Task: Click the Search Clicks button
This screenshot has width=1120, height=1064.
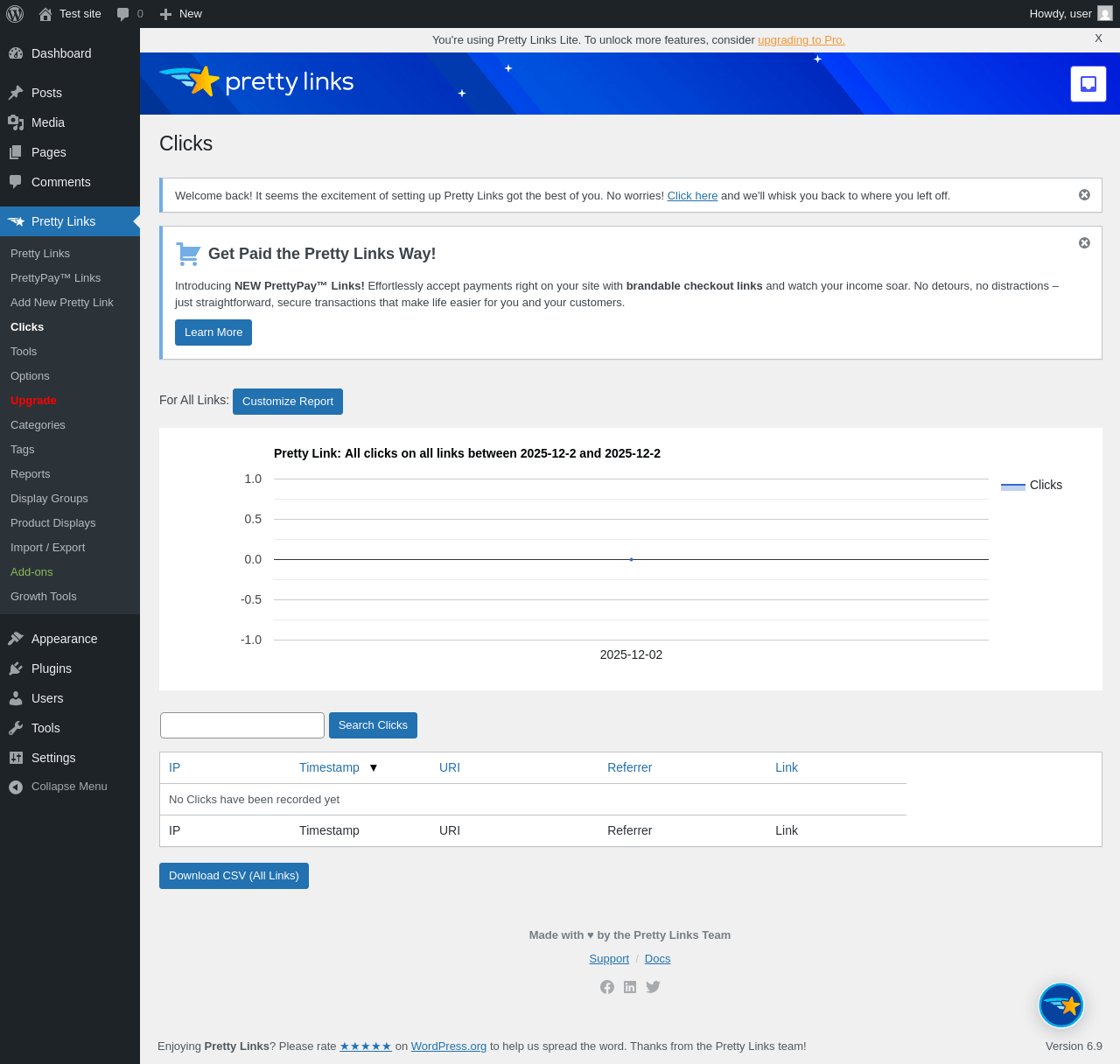Action: tap(373, 725)
